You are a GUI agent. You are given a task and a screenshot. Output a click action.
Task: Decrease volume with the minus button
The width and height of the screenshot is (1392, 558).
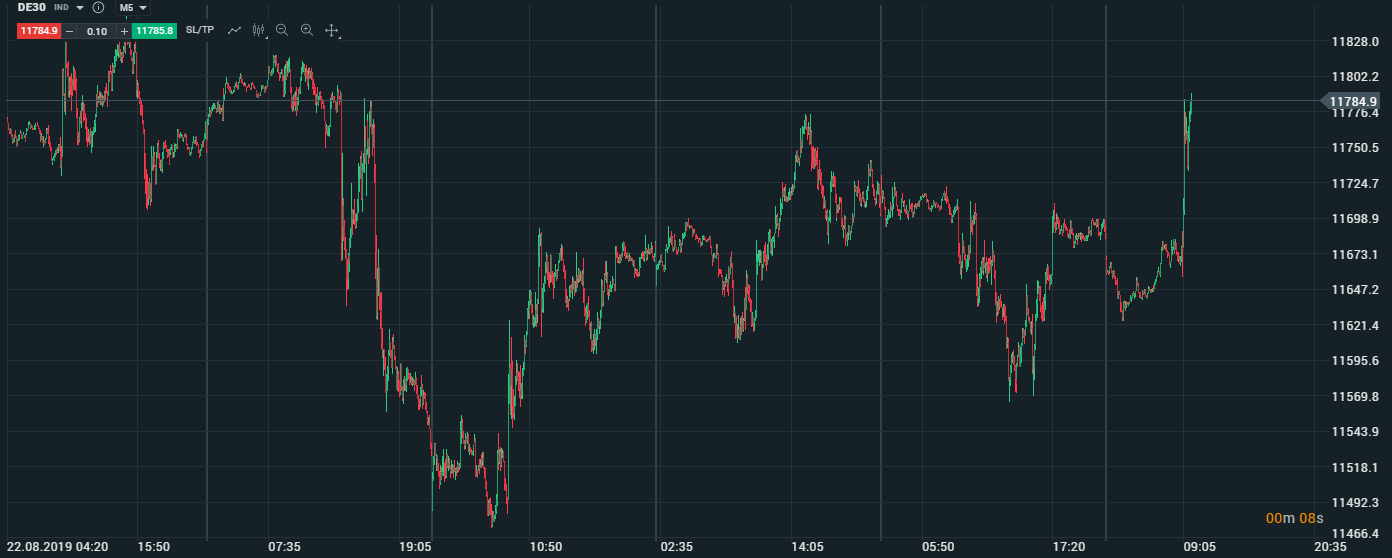[x=69, y=31]
